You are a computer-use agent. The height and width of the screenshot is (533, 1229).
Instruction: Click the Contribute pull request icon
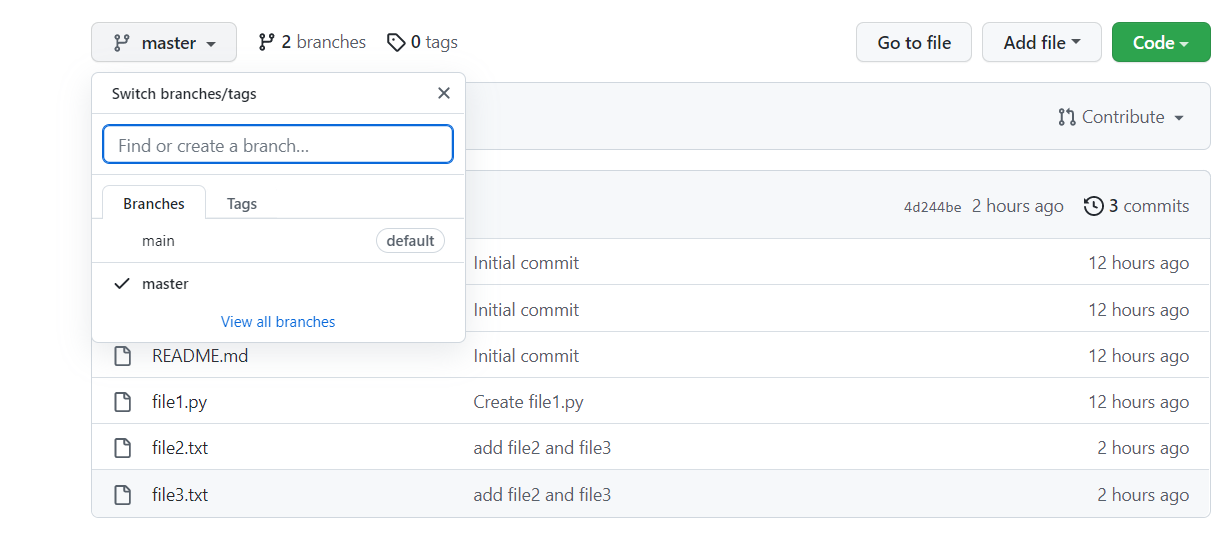pos(1067,117)
